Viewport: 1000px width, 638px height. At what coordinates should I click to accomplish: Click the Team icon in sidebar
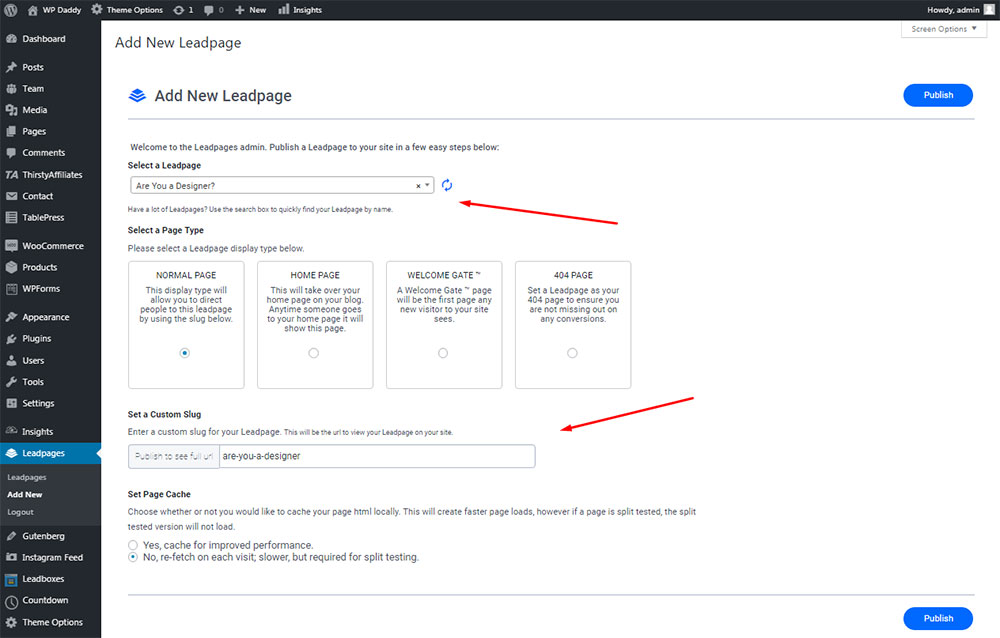tap(11, 89)
